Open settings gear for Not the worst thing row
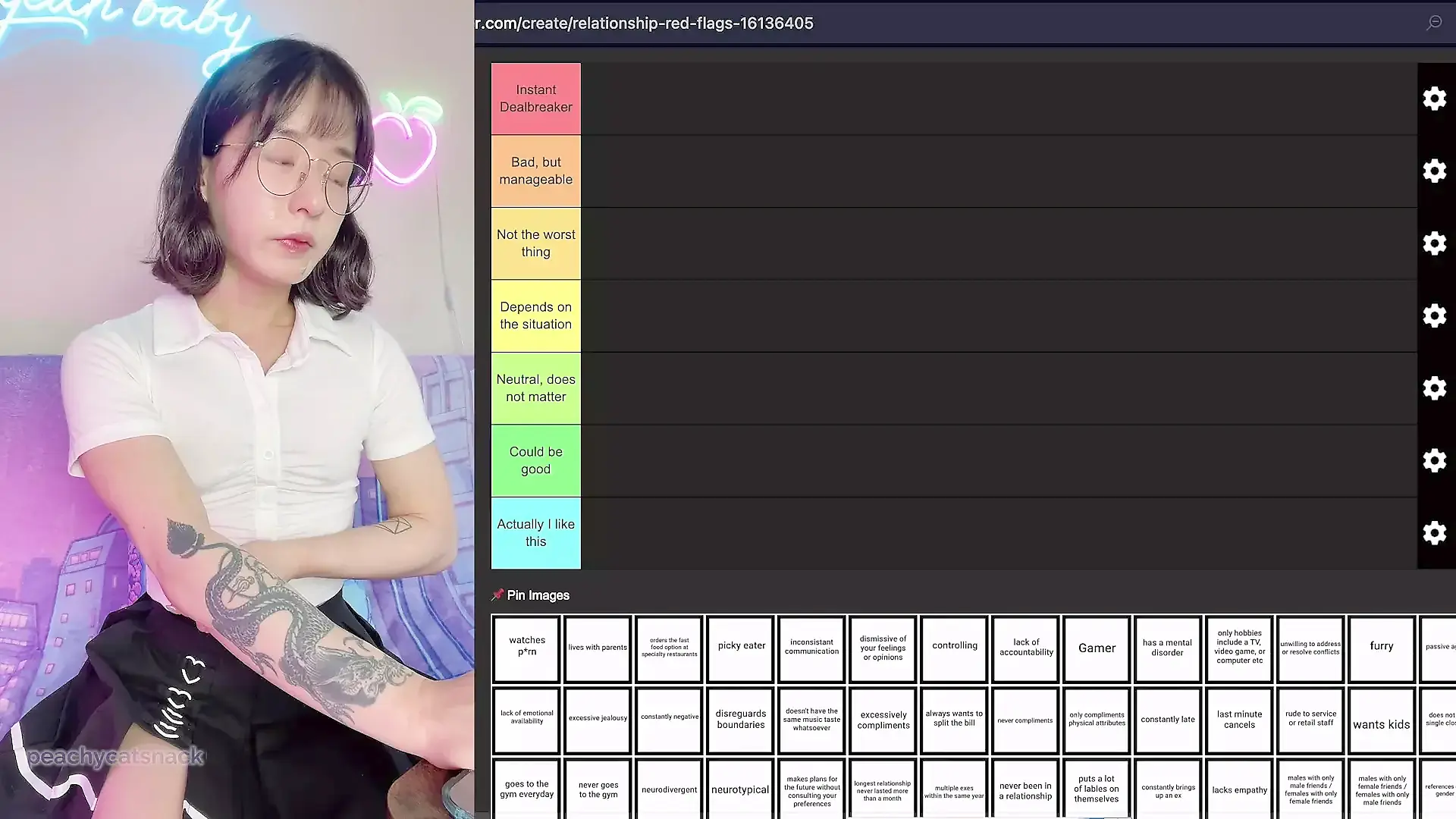Screen dimensions: 1456x819 (x=1434, y=243)
